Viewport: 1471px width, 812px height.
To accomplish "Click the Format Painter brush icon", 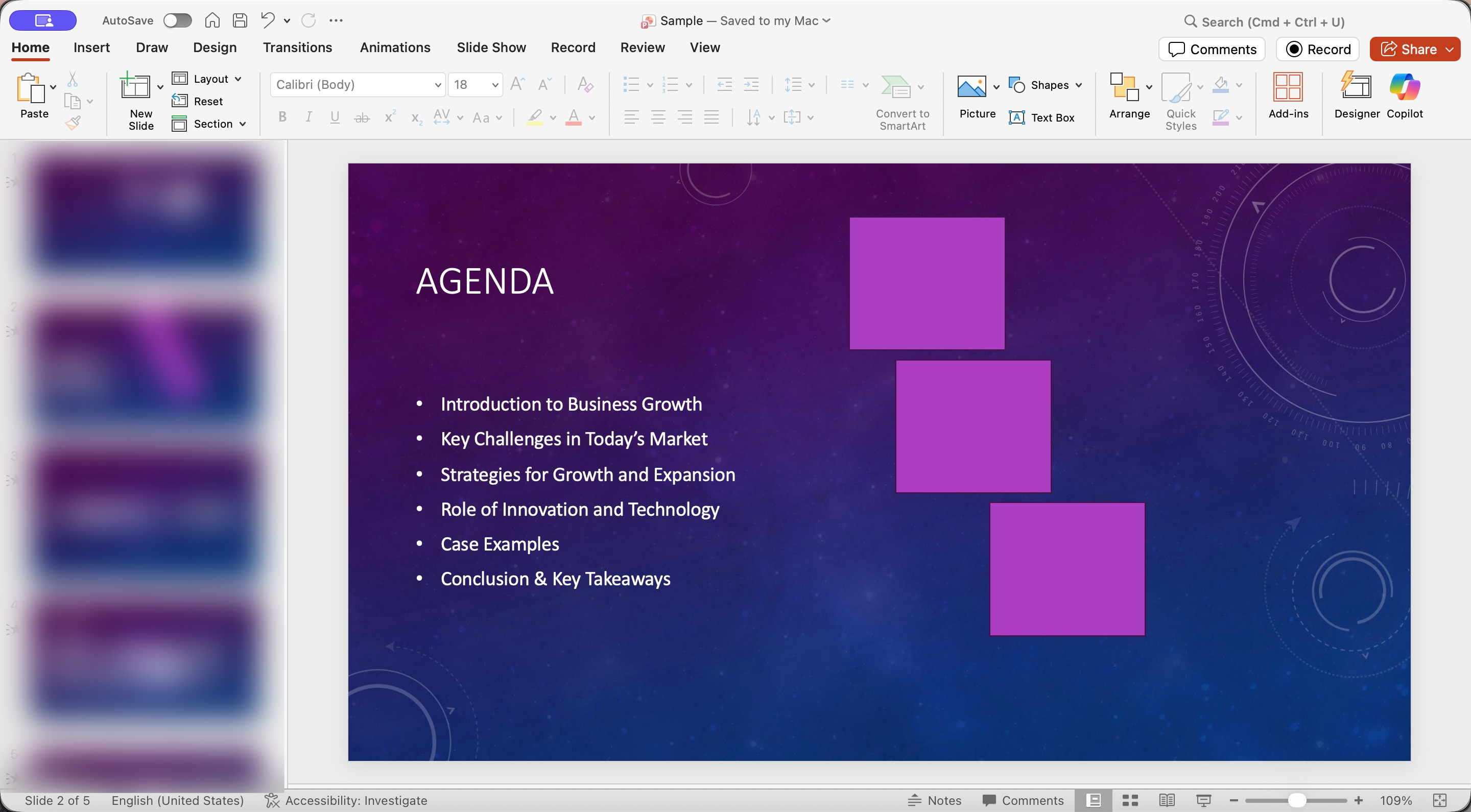I will pos(73,123).
